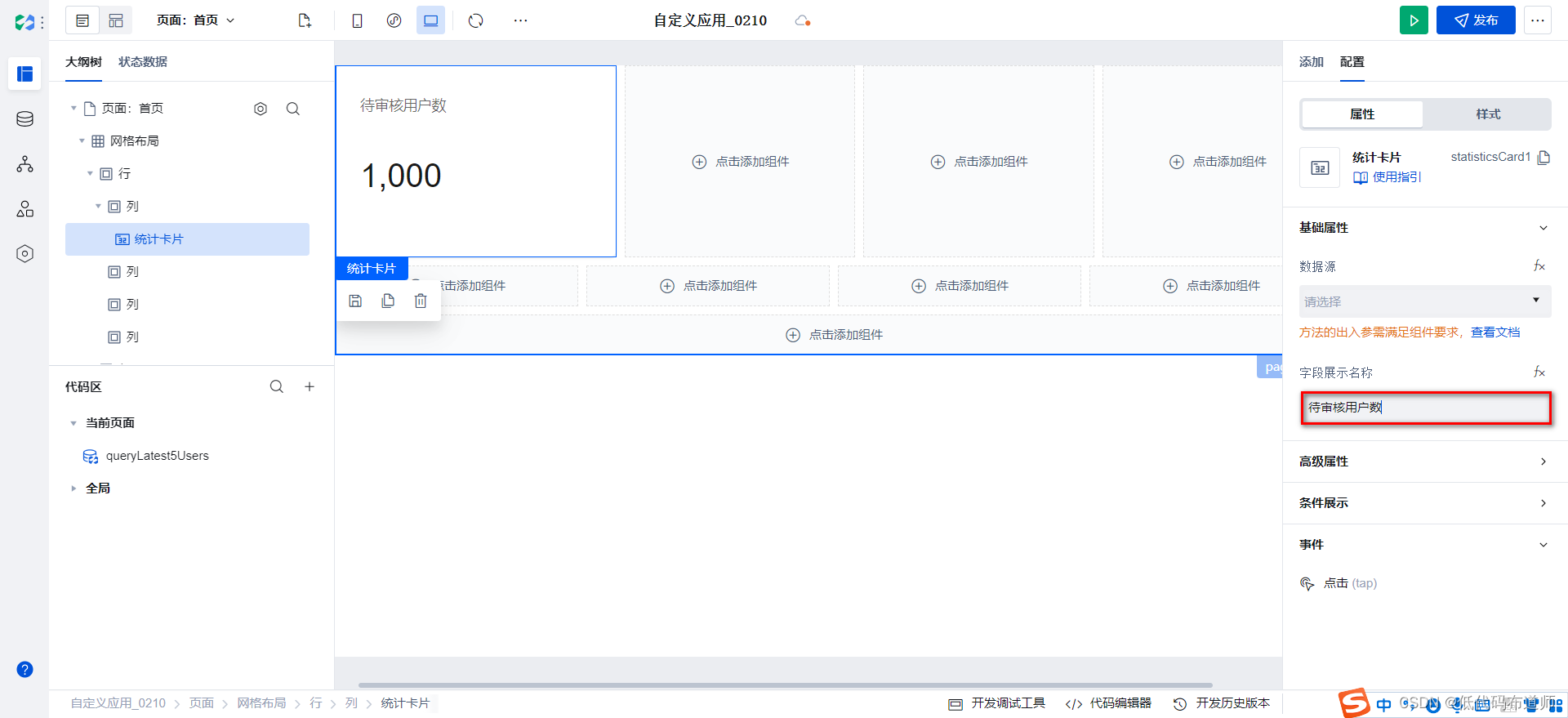1568x718 pixels.
Task: Open 开发历史版本
Action: click(1222, 703)
